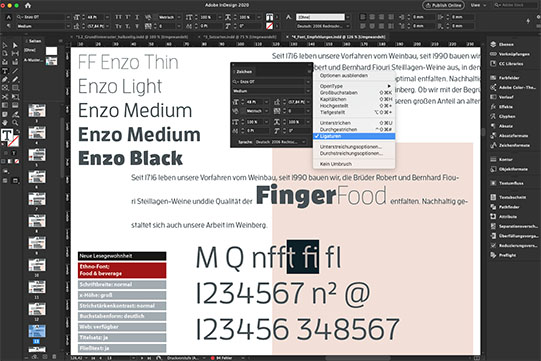Image resolution: width=541 pixels, height=361 pixels.
Task: Open the Verknüpfungen panel
Action: coord(510,54)
